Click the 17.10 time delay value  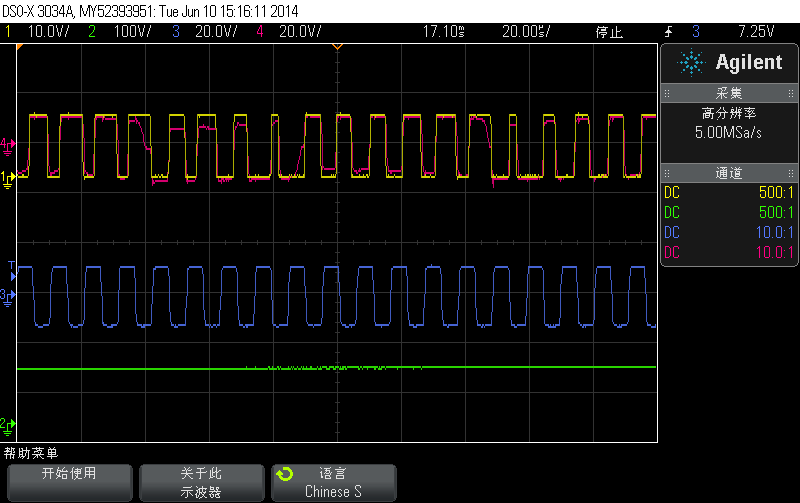pos(443,32)
